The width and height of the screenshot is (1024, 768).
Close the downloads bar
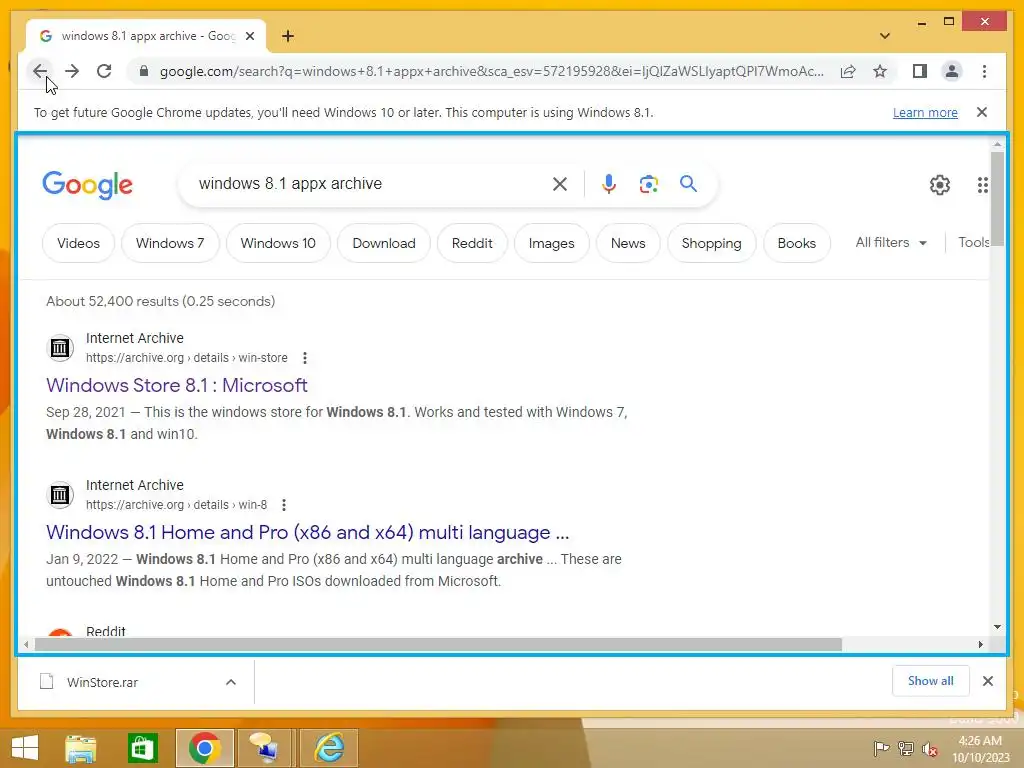(x=987, y=681)
